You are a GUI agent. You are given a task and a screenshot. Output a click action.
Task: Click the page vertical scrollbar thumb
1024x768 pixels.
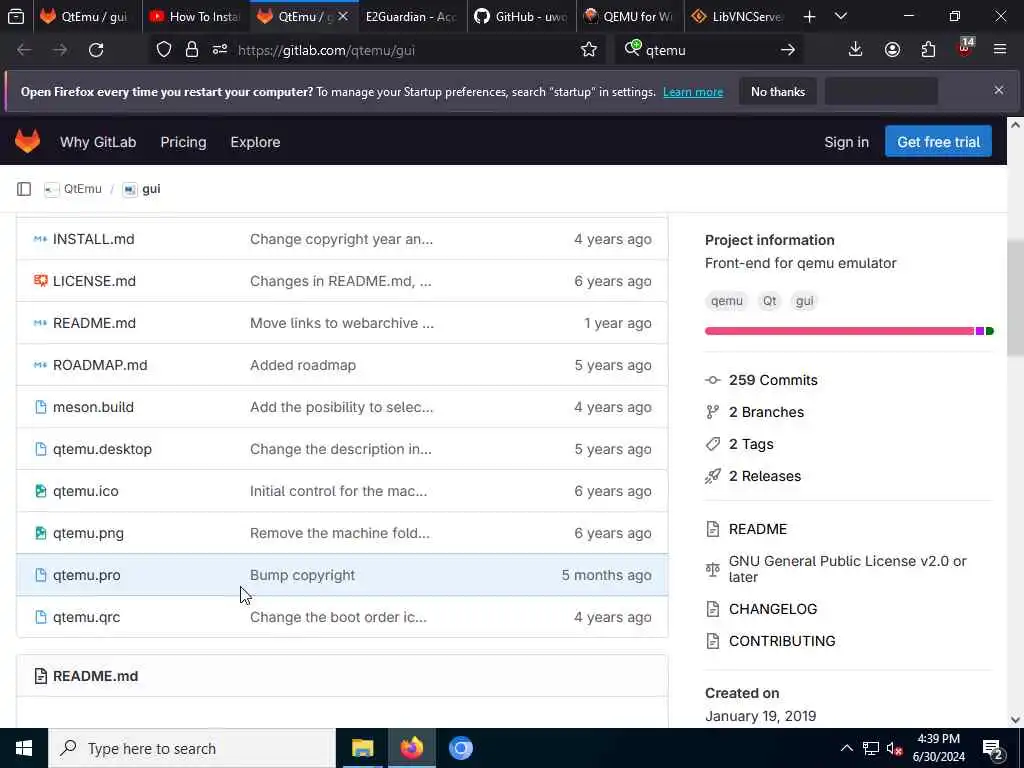(1015, 298)
